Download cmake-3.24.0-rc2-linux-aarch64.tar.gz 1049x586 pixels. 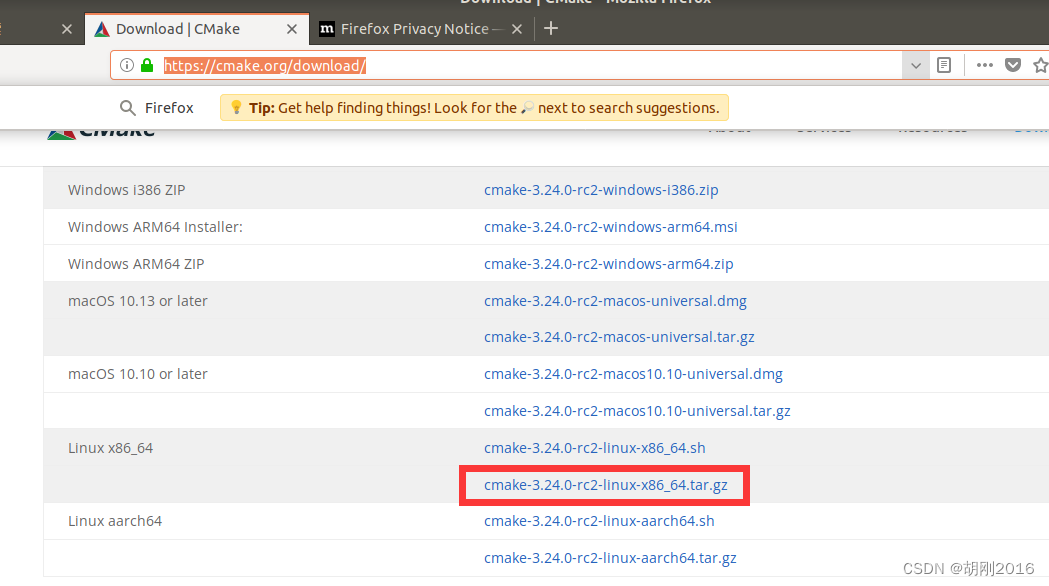point(609,558)
